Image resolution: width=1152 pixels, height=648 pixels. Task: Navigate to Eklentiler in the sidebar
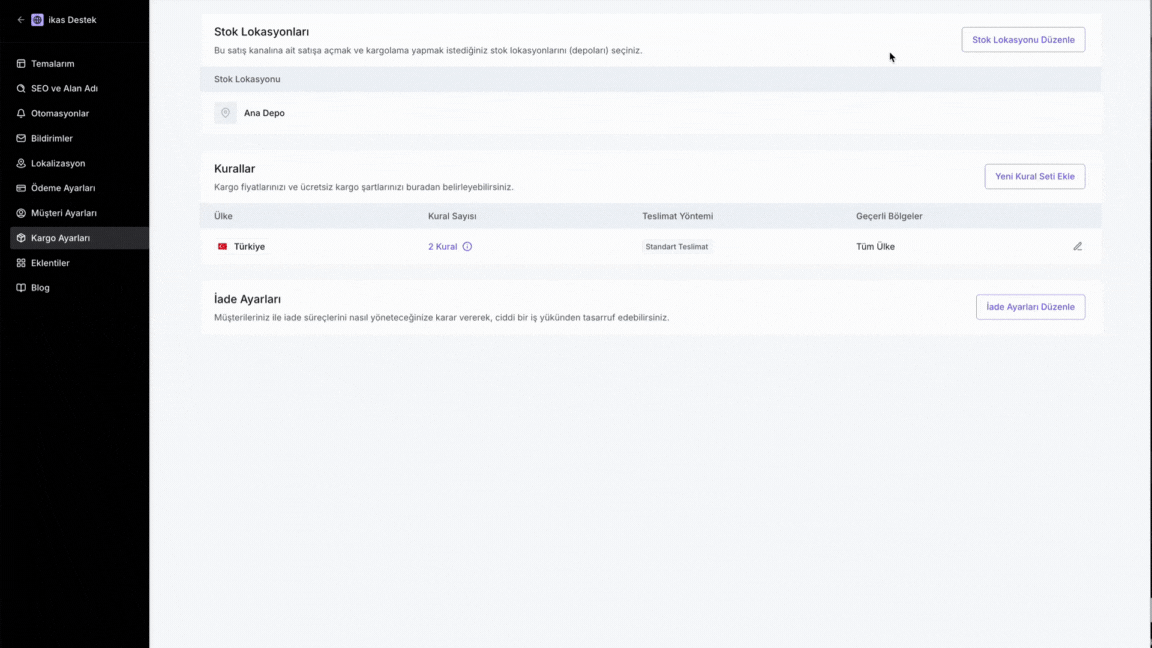pyautogui.click(x=50, y=263)
